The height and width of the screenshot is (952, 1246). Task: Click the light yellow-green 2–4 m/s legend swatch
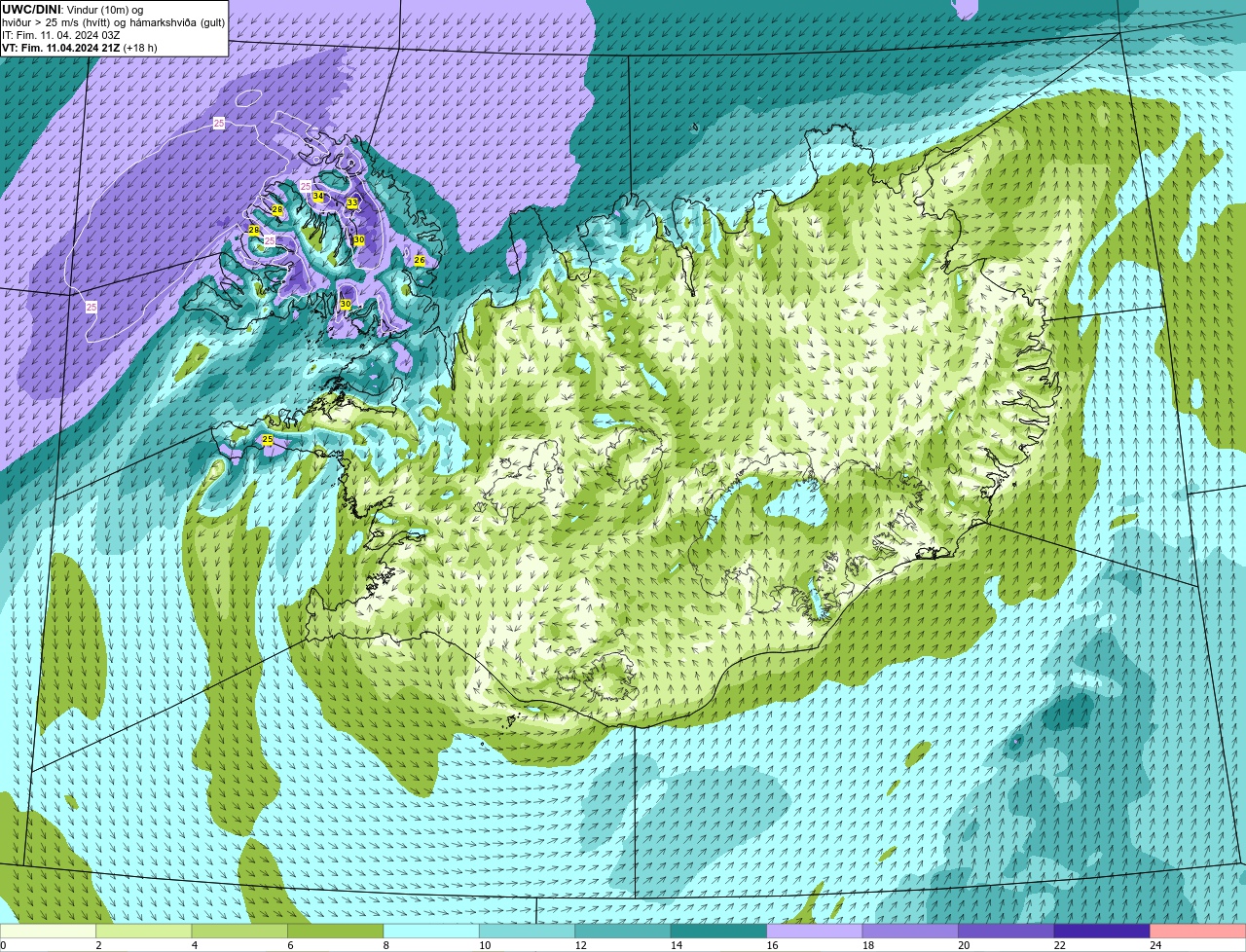[146, 932]
